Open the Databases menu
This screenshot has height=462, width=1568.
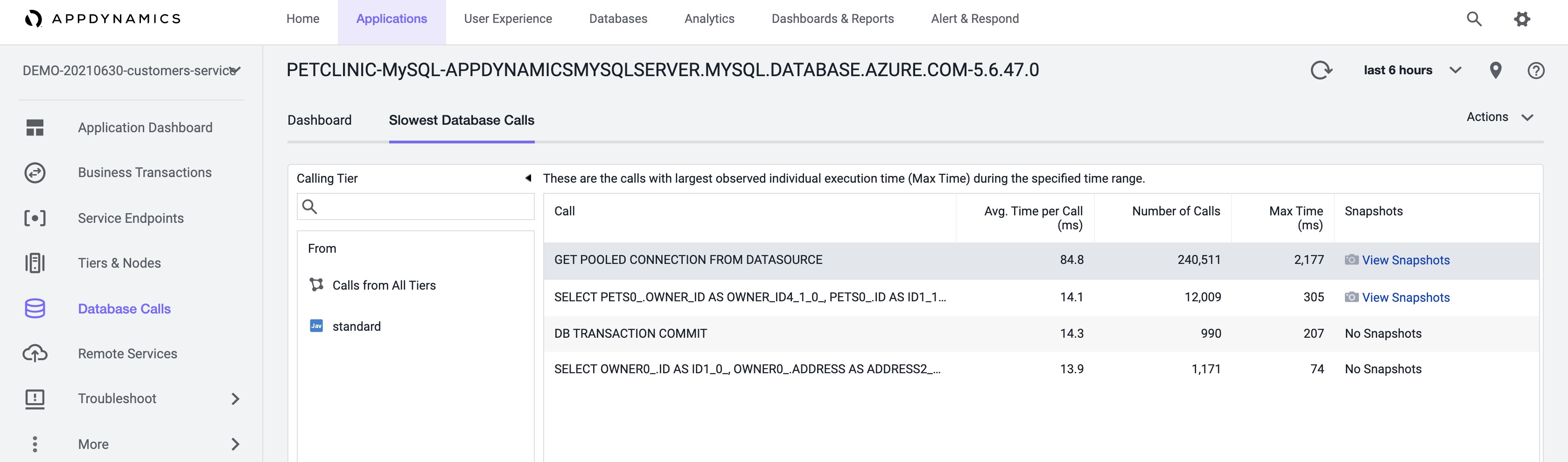click(x=618, y=19)
